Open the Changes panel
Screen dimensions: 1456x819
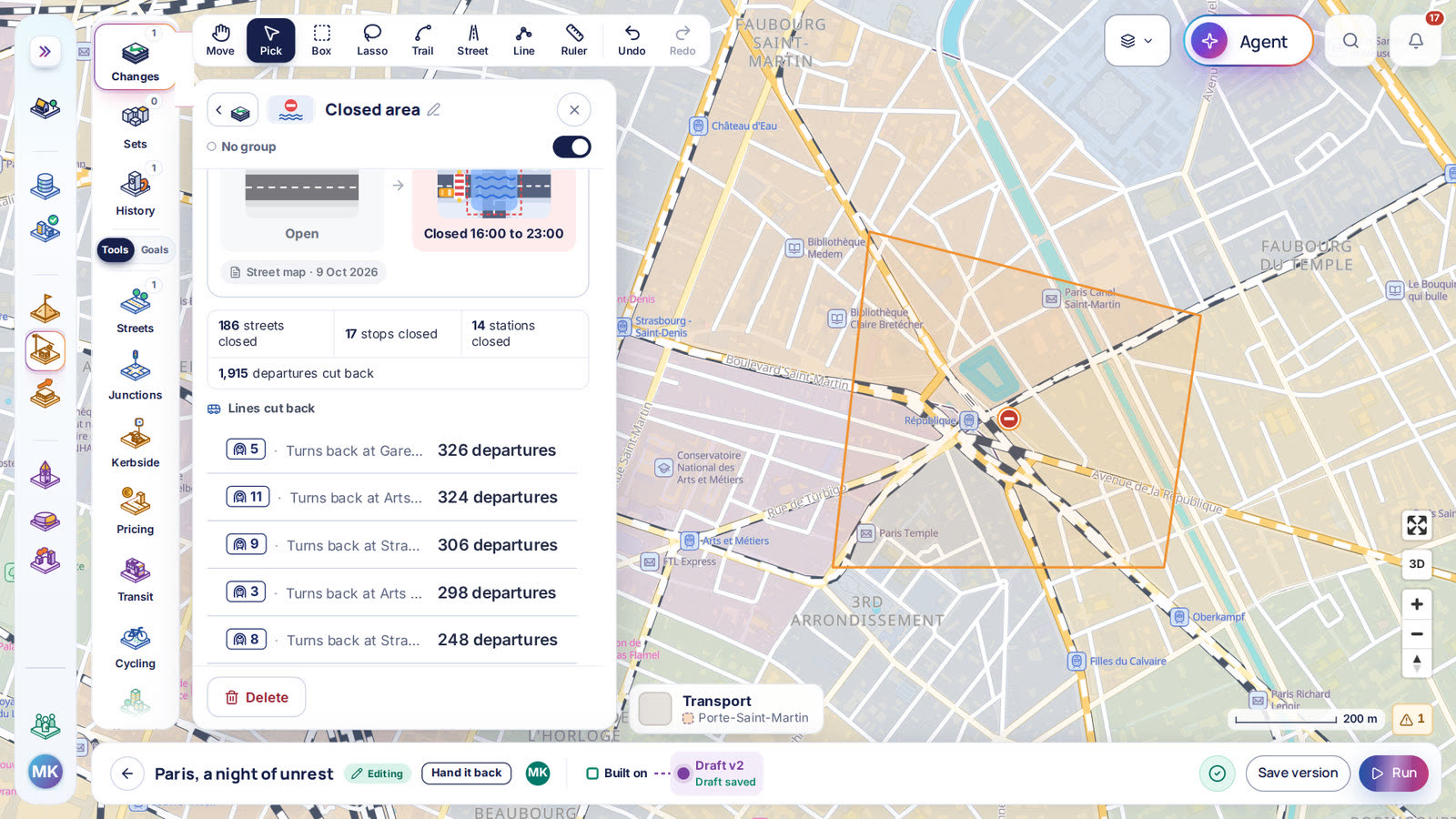click(x=136, y=57)
